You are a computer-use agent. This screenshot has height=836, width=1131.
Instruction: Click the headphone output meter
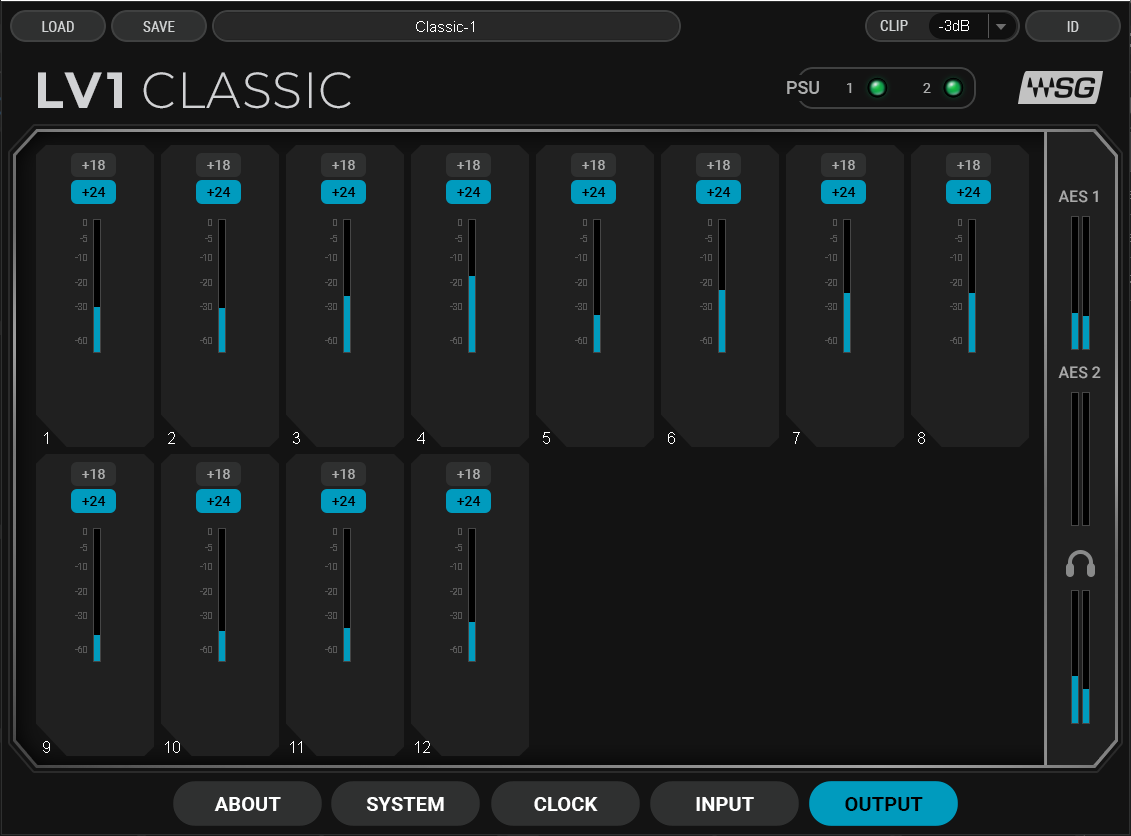(1081, 657)
